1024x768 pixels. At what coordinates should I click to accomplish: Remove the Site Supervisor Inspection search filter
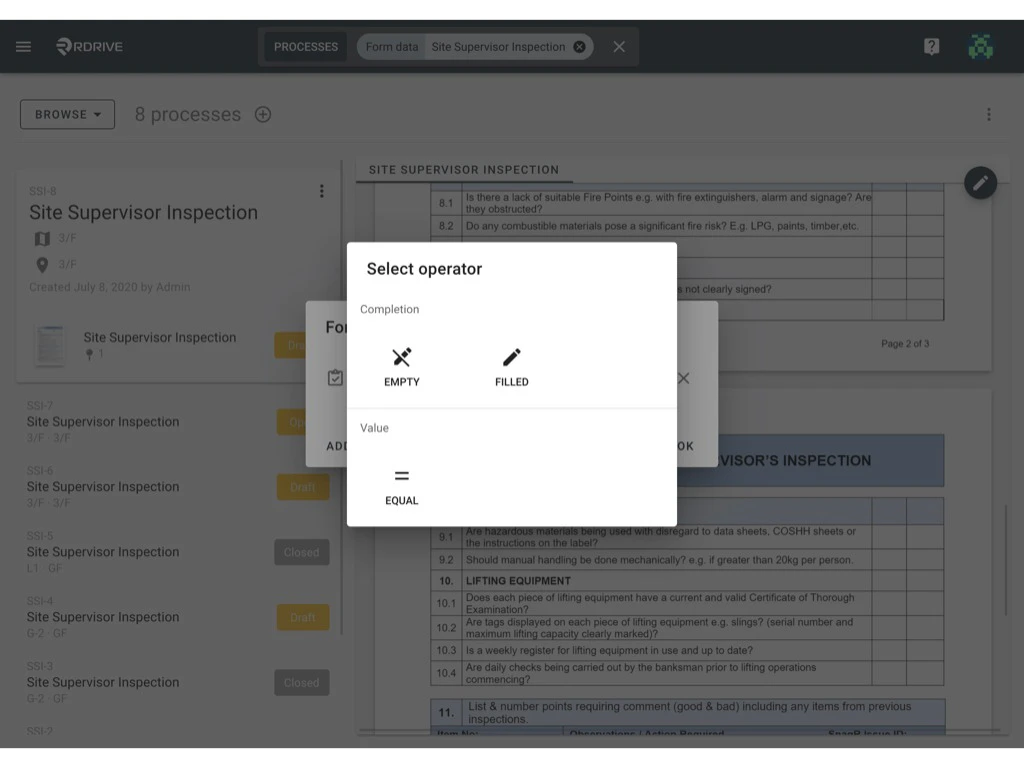pos(579,46)
